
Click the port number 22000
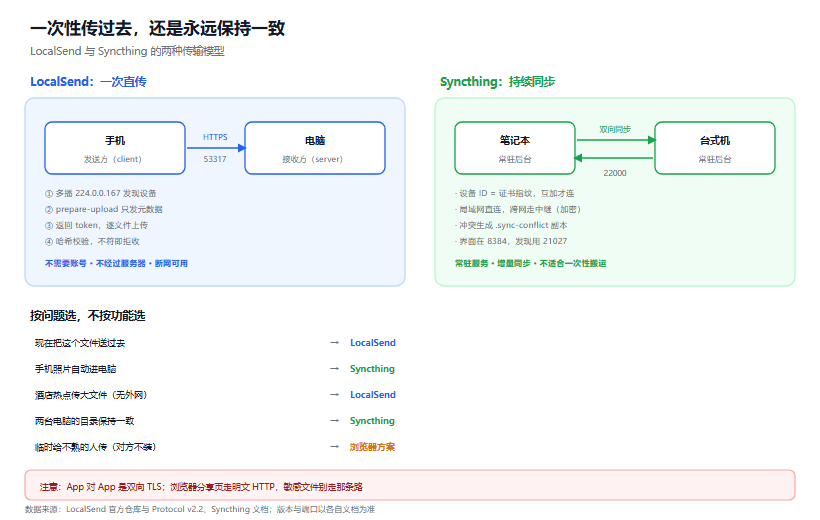tap(615, 173)
